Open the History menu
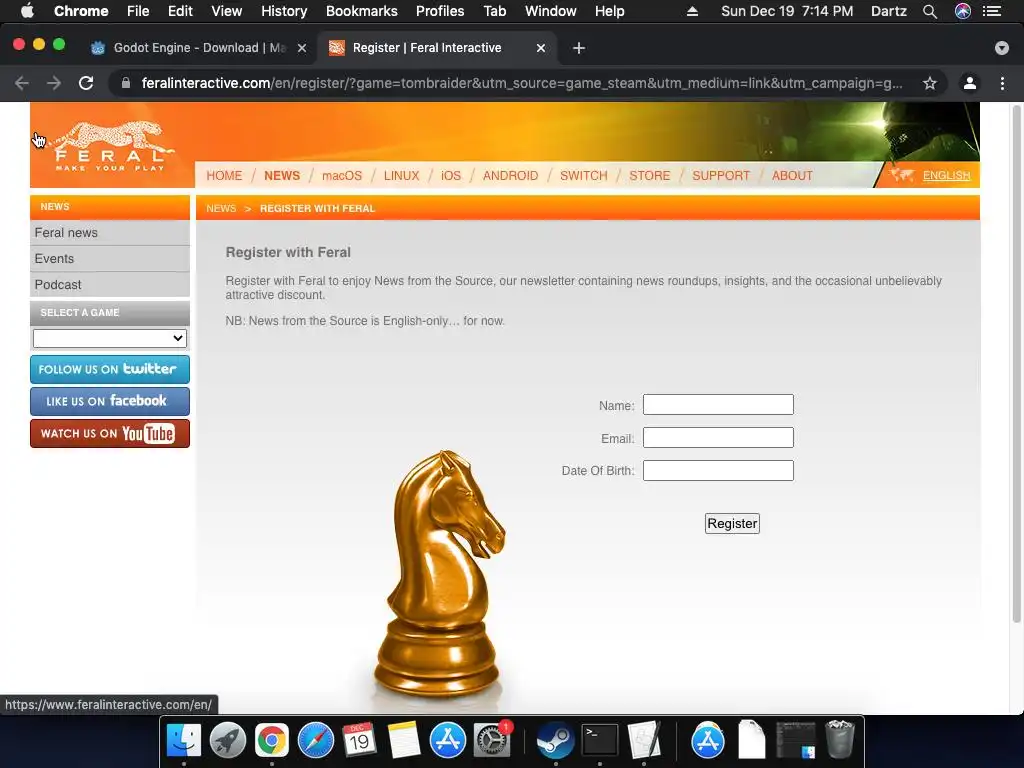Screen dimensions: 1024x768 click(284, 11)
